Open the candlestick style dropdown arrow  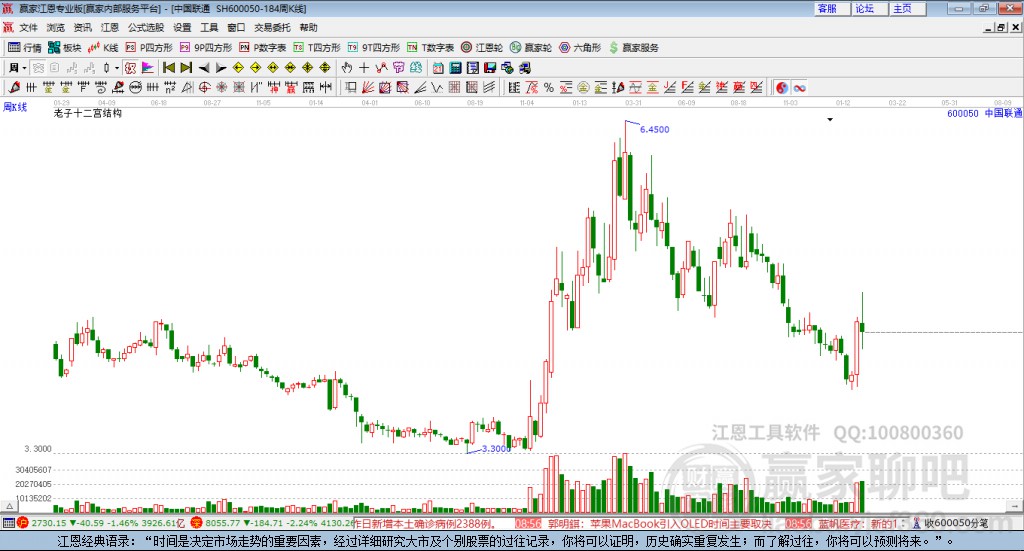(117, 68)
